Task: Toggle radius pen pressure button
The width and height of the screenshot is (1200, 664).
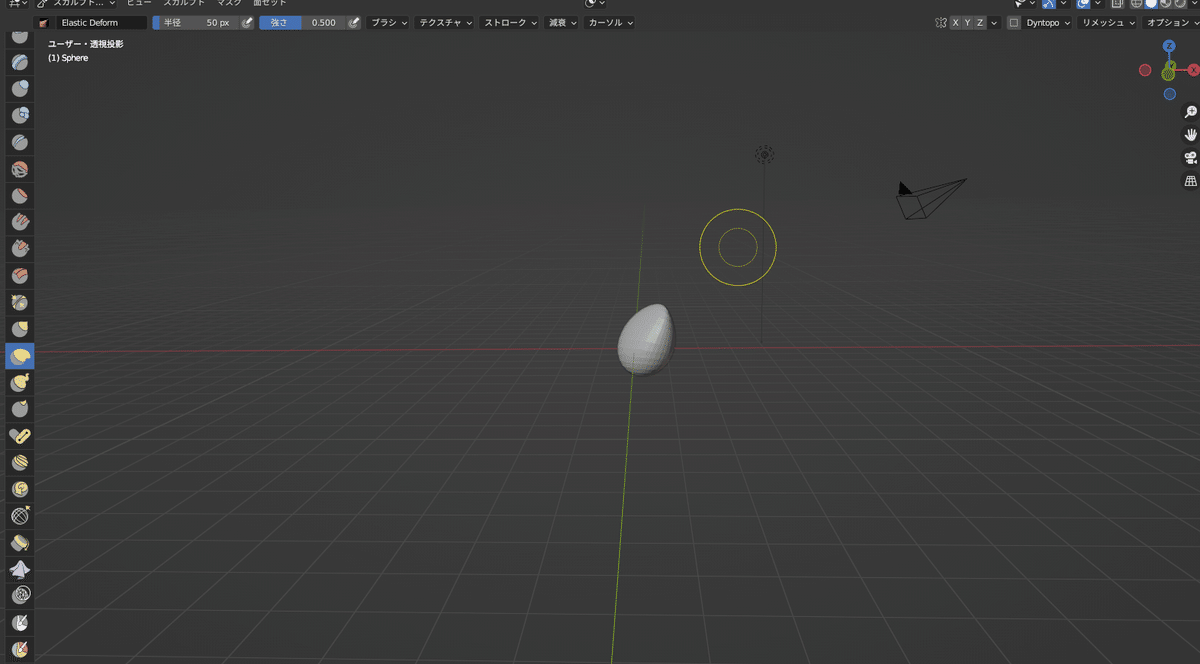Action: 247,22
